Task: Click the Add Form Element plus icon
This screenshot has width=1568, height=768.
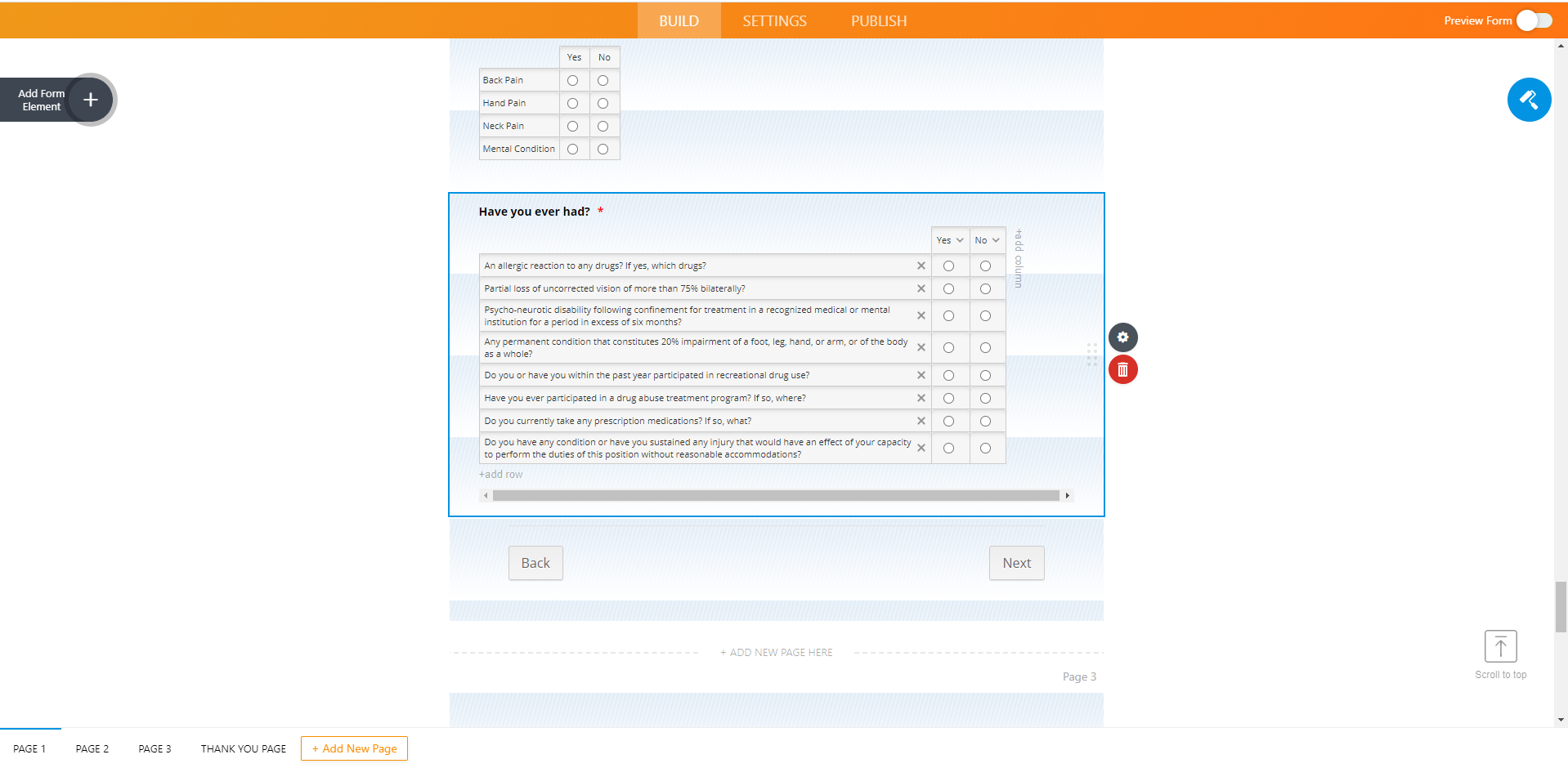Action: pos(91,100)
